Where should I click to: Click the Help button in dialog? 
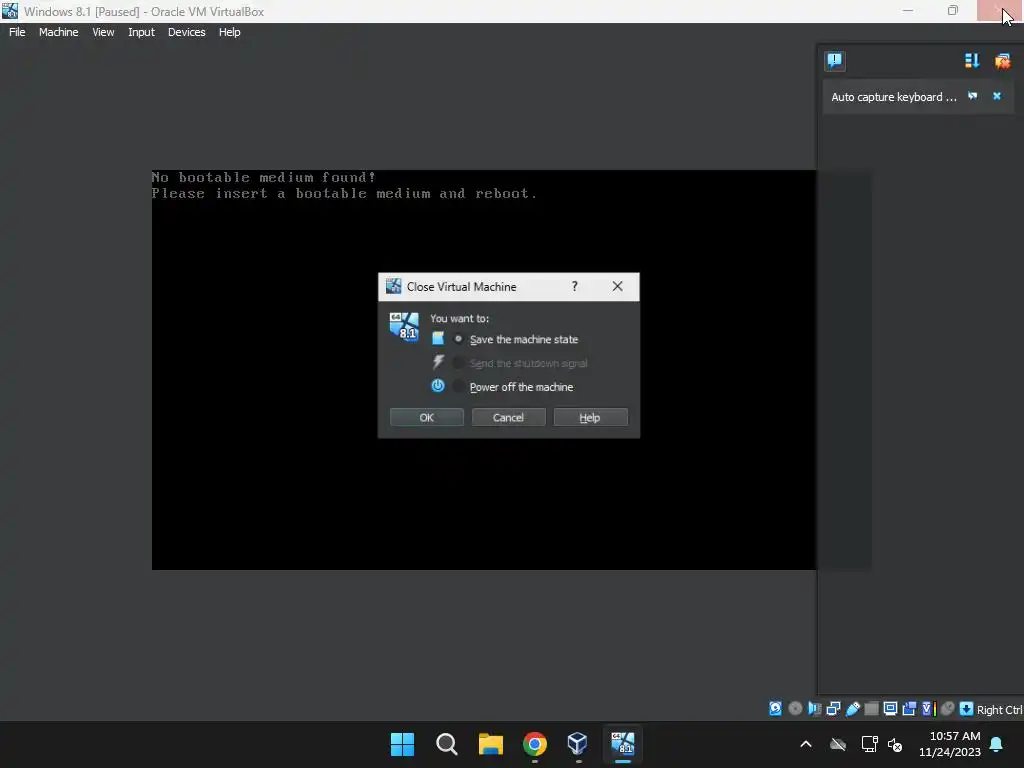(x=590, y=417)
